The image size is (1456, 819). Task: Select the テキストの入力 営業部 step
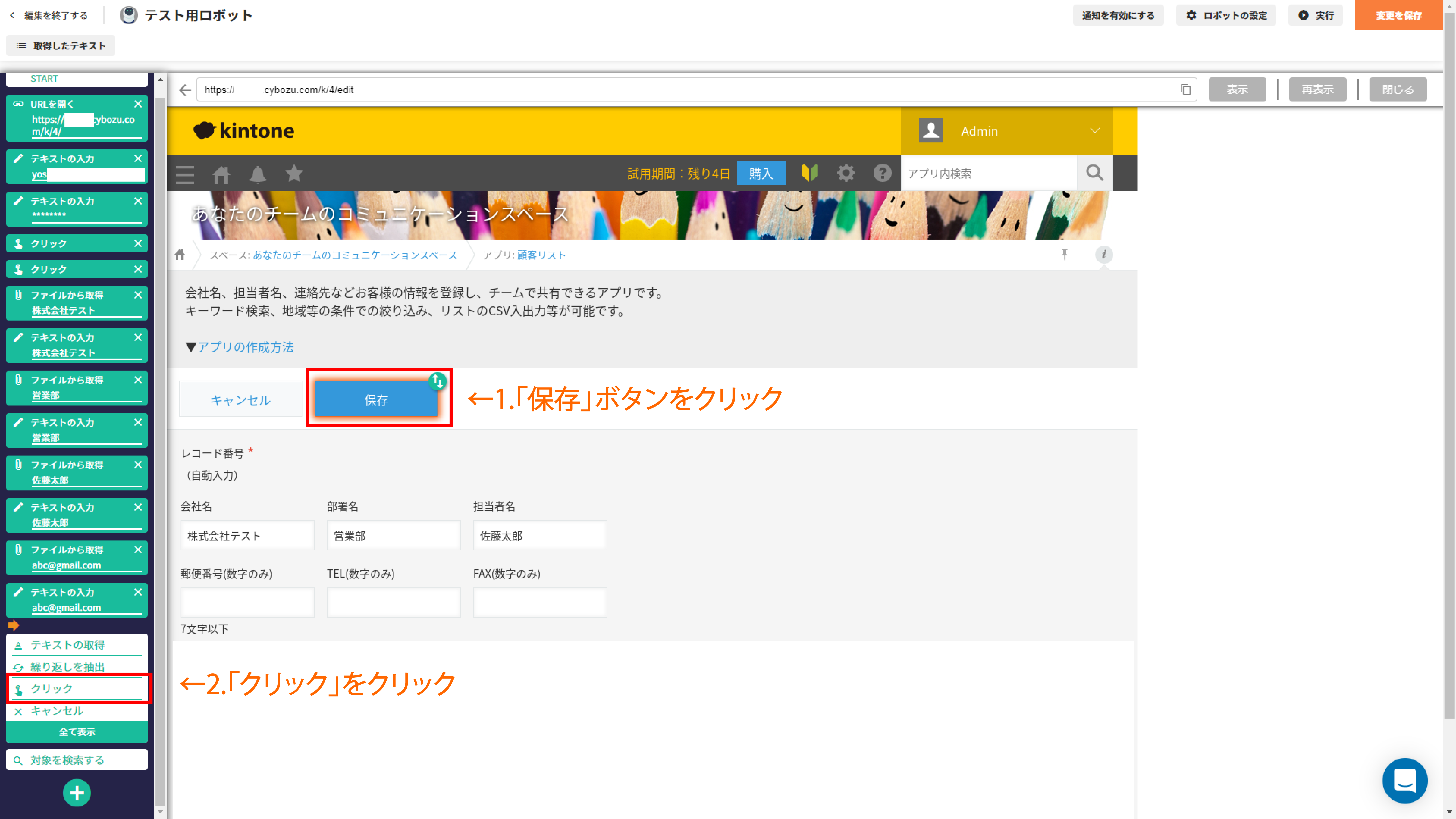coord(77,430)
